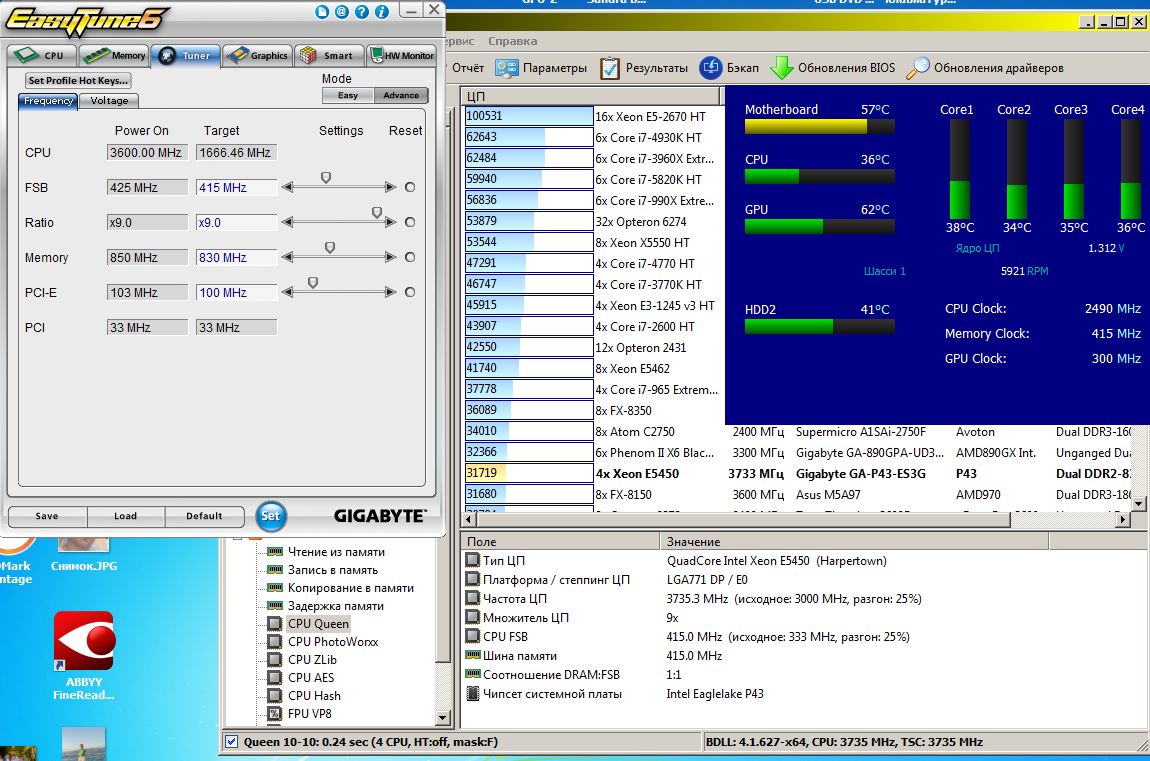
Task: Select the FPU VP8 benchmark
Action: coord(310,714)
